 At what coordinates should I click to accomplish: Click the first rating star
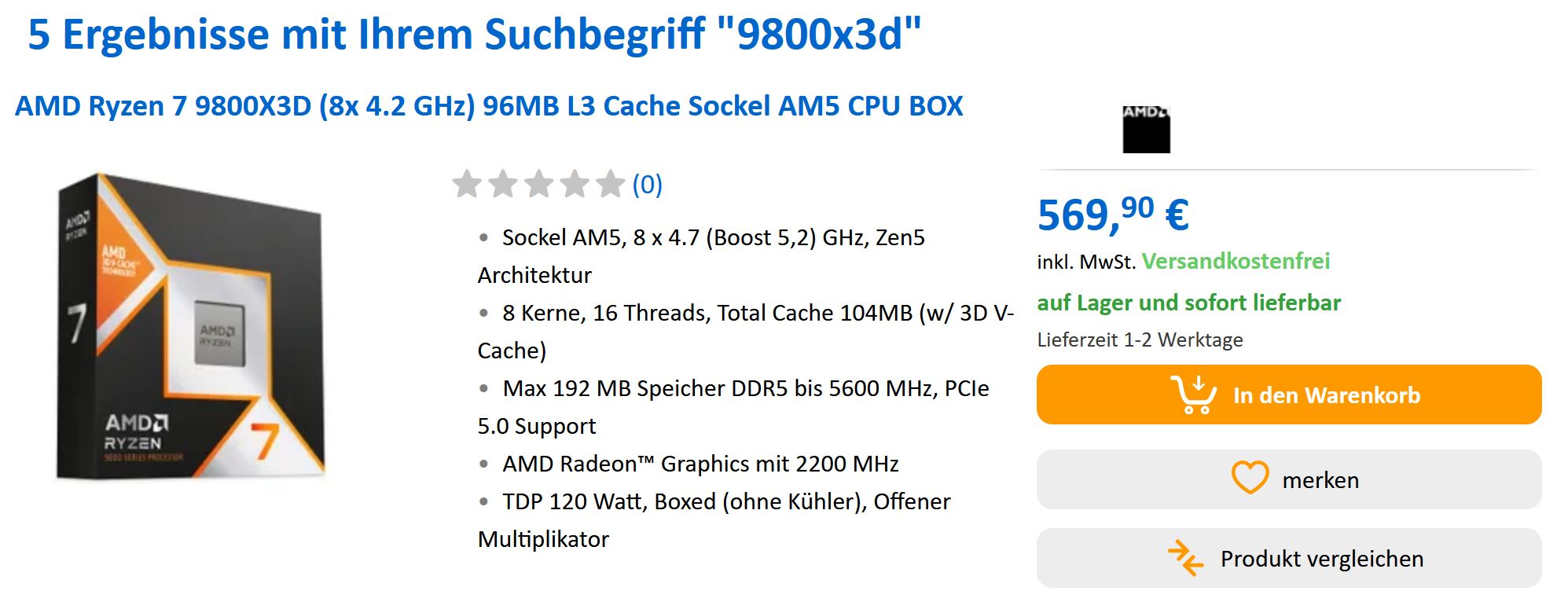pos(467,185)
